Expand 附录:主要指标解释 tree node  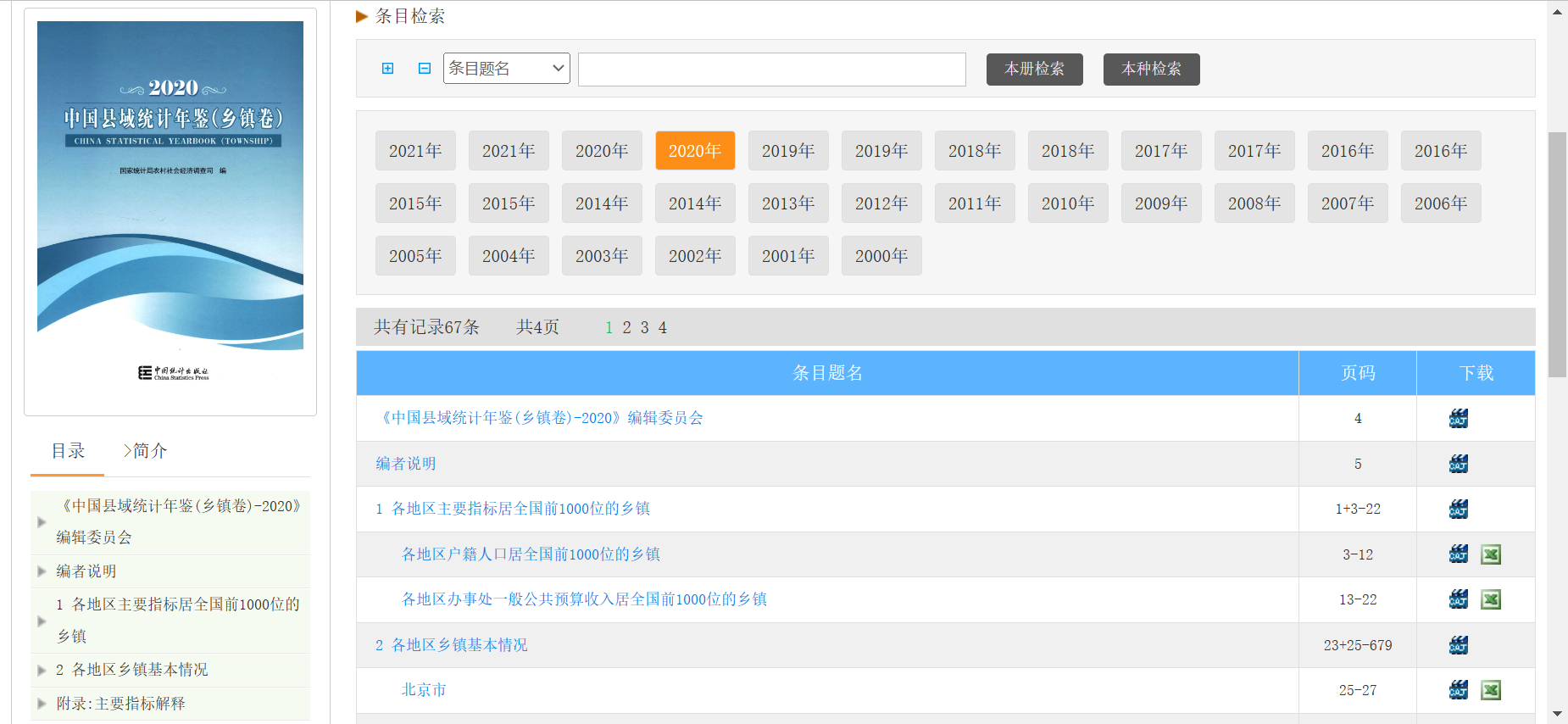[42, 704]
